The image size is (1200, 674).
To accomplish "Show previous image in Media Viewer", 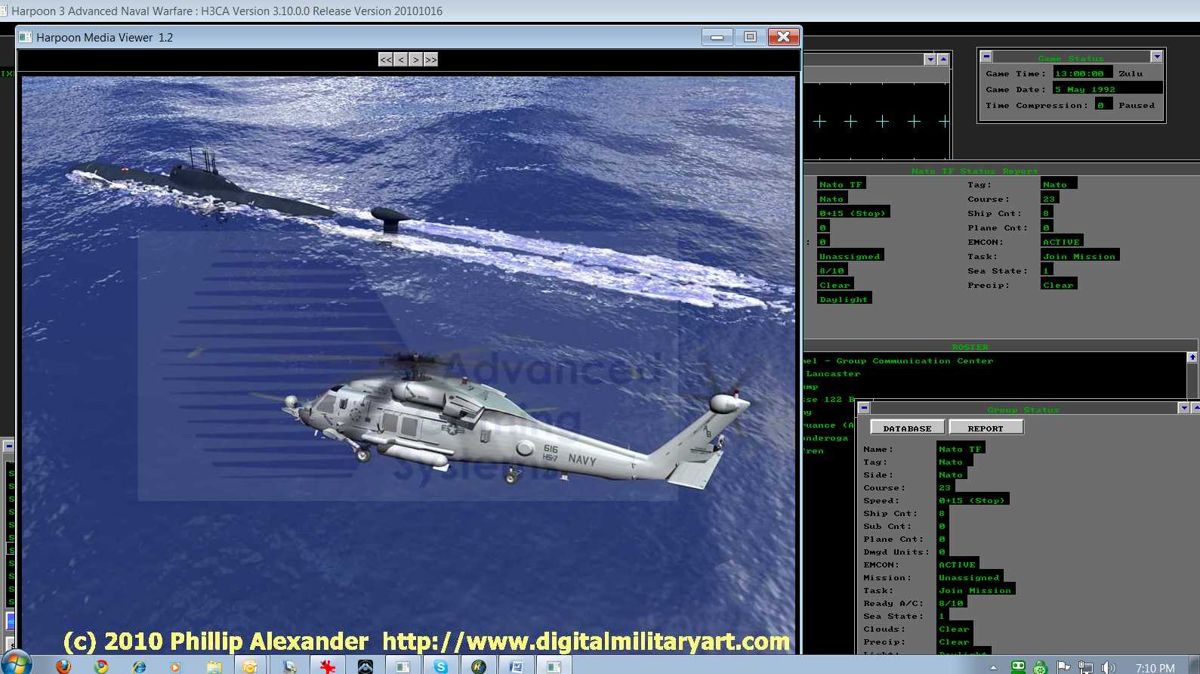I will (x=401, y=60).
